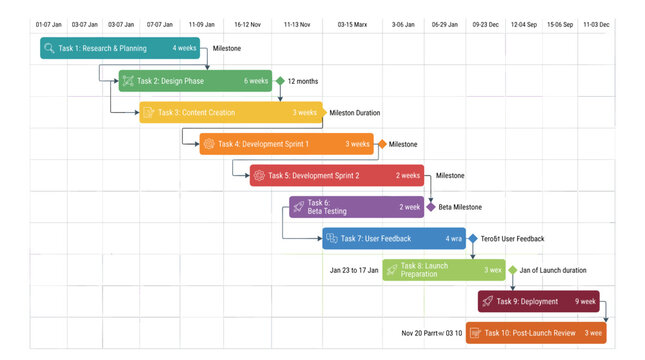Viewport: 645px width, 360px height.
Task: Click the '03-15 Marx' column header
Action: pyautogui.click(x=352, y=25)
